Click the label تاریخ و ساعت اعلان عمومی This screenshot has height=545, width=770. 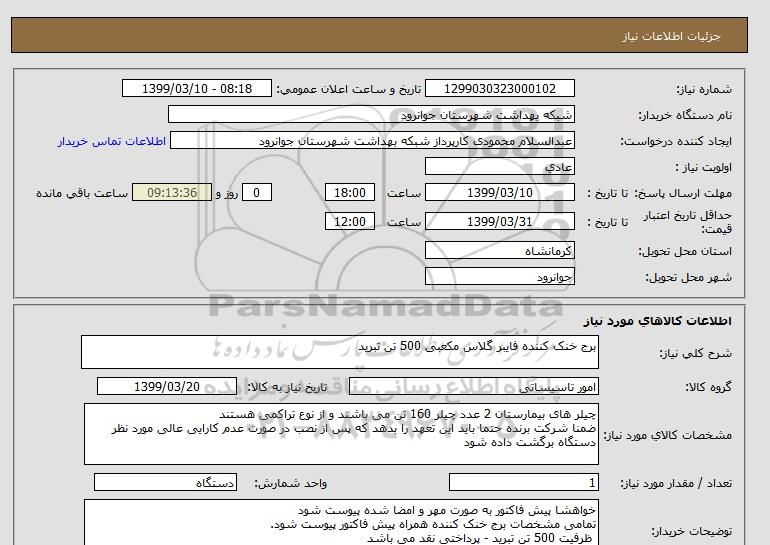[349, 89]
